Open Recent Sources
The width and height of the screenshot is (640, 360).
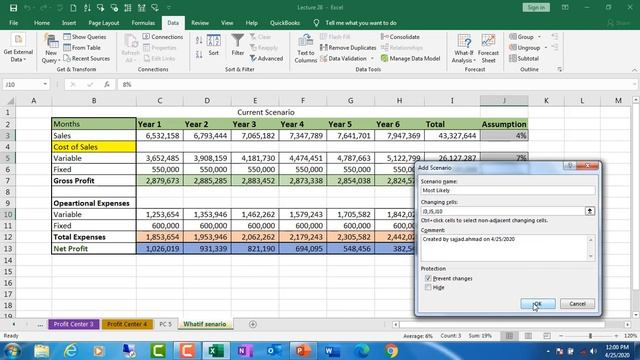87,59
